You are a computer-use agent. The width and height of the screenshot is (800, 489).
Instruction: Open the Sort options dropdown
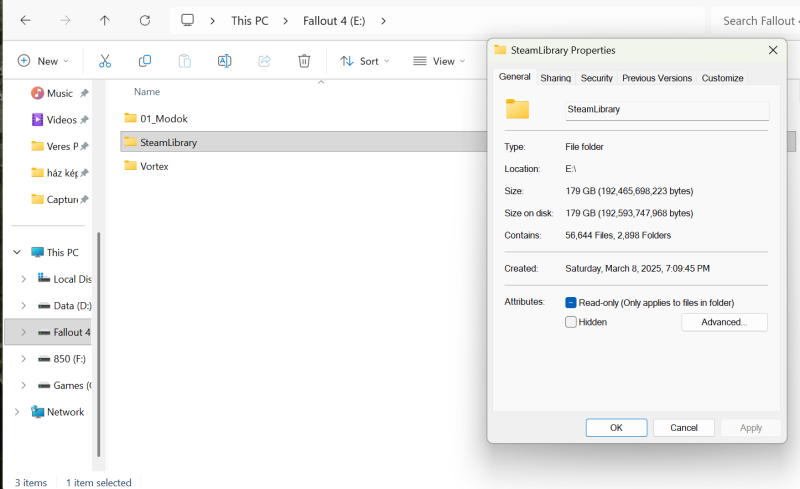click(365, 61)
